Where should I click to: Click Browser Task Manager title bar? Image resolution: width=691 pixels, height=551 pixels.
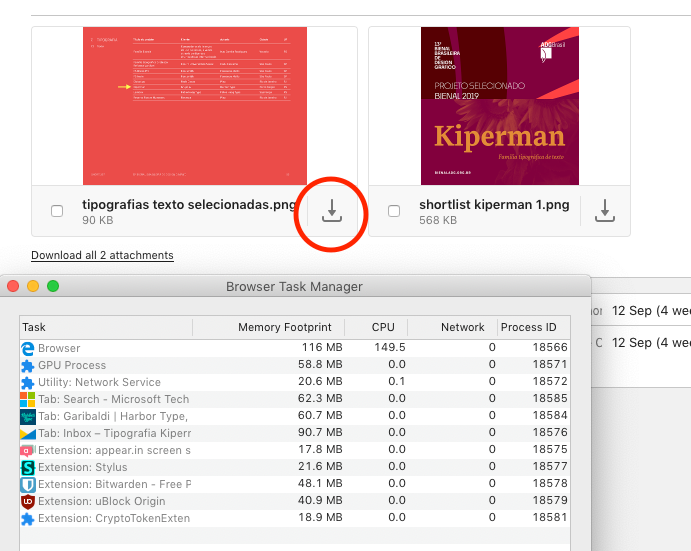coord(294,287)
